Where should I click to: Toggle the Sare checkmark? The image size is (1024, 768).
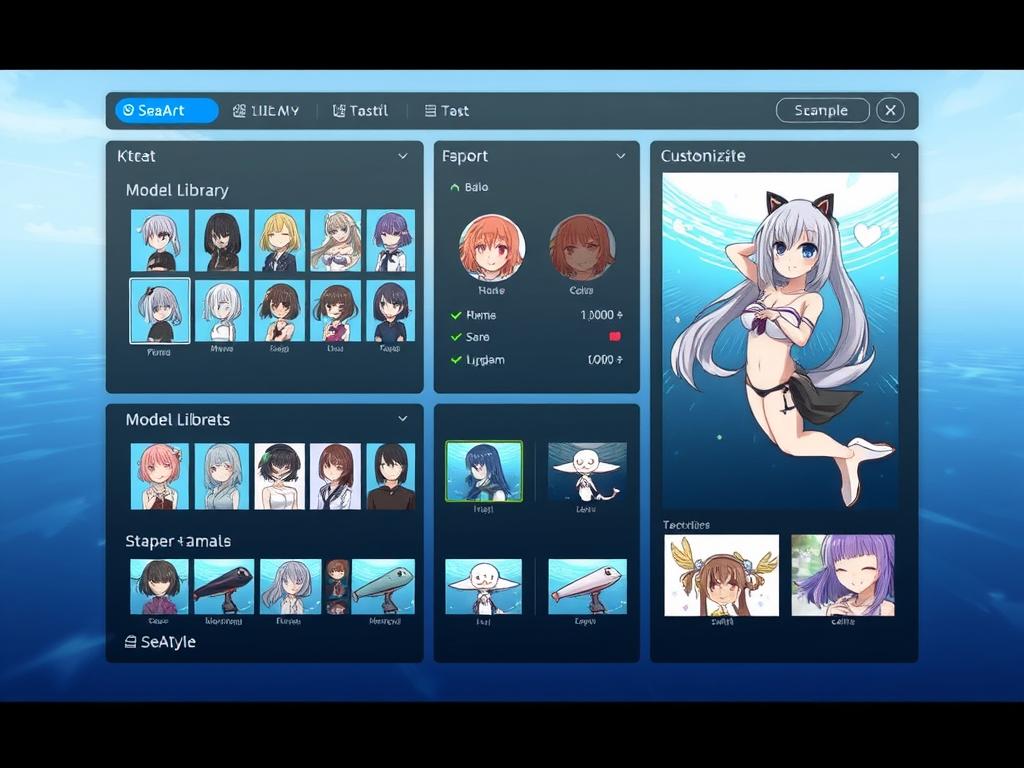(456, 338)
